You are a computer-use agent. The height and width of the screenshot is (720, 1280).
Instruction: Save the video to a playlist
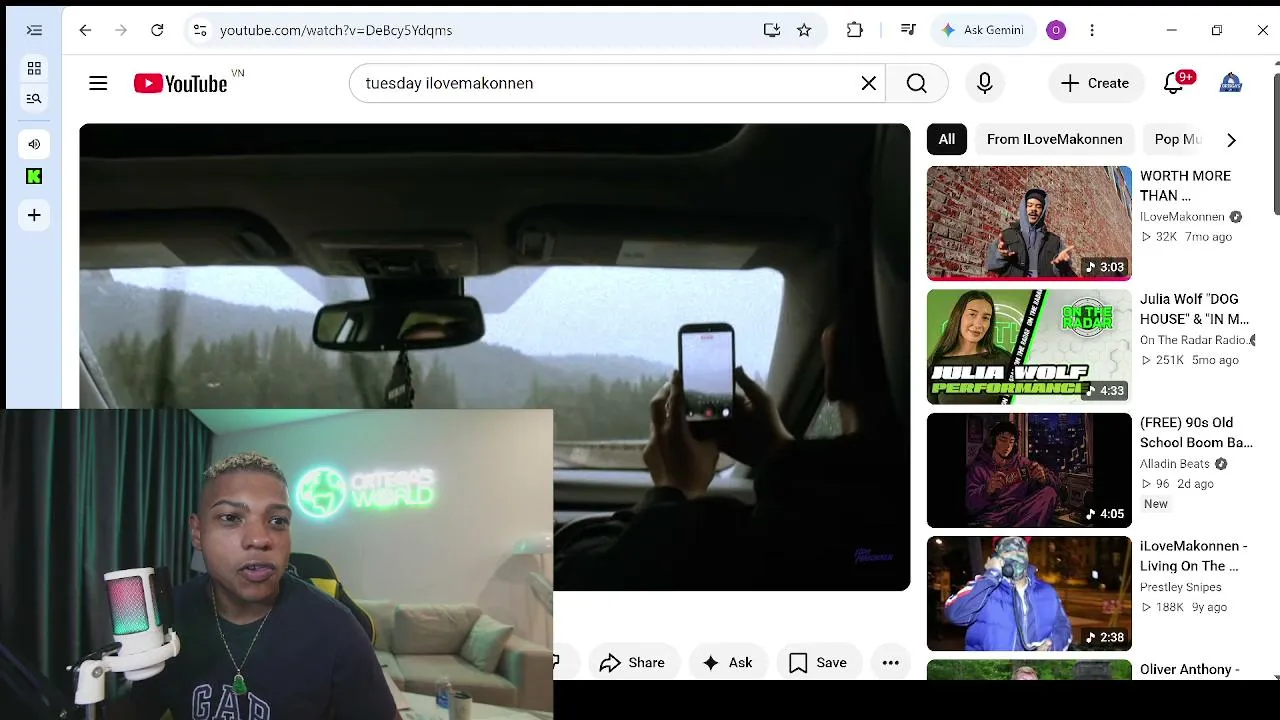818,662
